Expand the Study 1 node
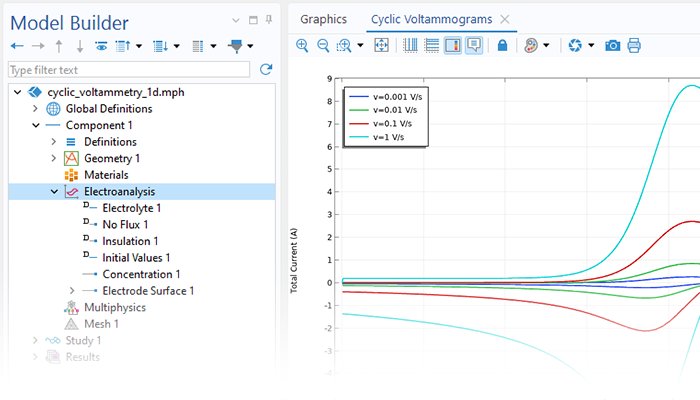This screenshot has width=700, height=400. click(35, 340)
